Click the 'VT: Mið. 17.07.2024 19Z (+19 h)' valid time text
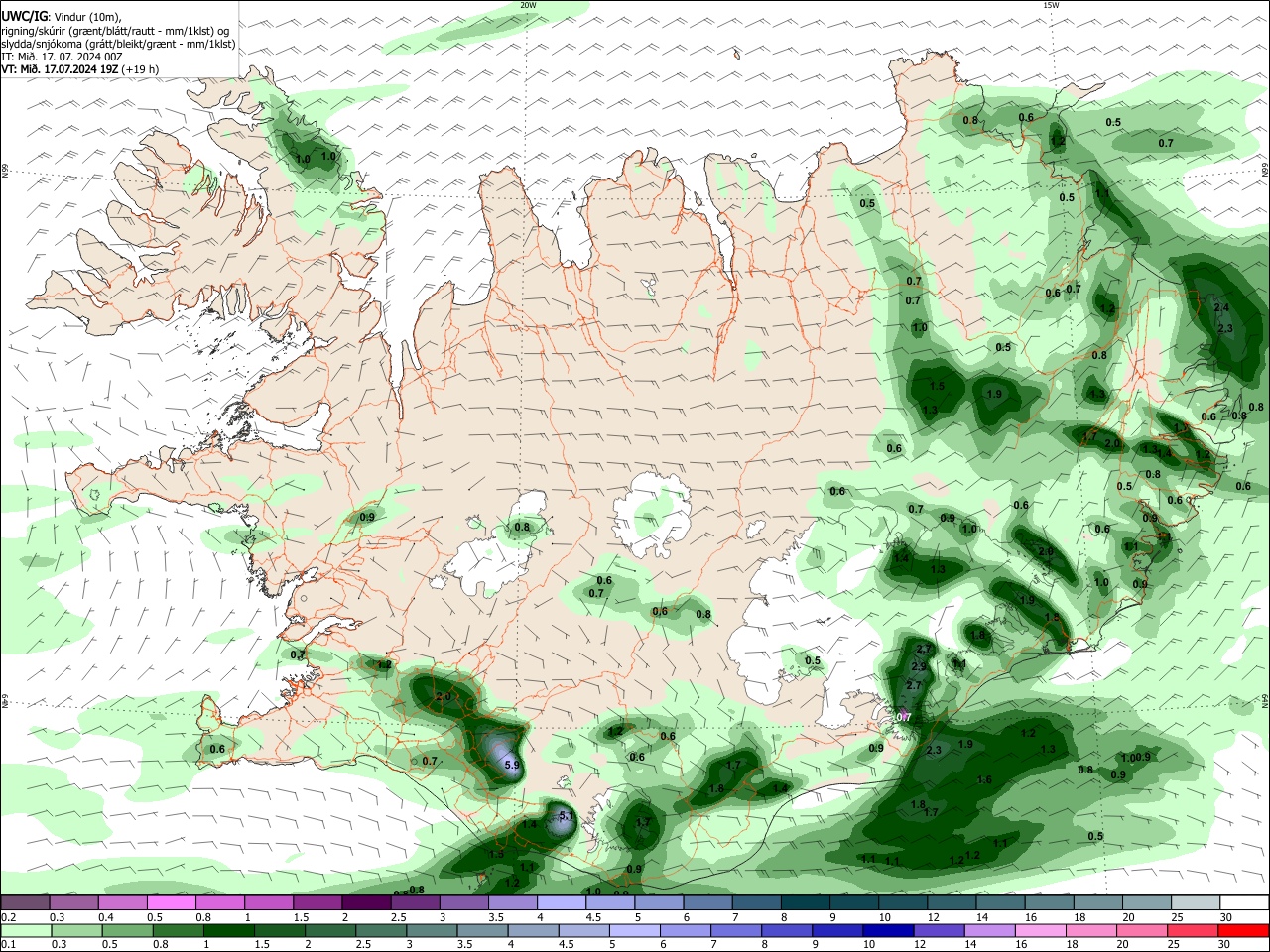This screenshot has width=1270, height=952. (x=79, y=69)
